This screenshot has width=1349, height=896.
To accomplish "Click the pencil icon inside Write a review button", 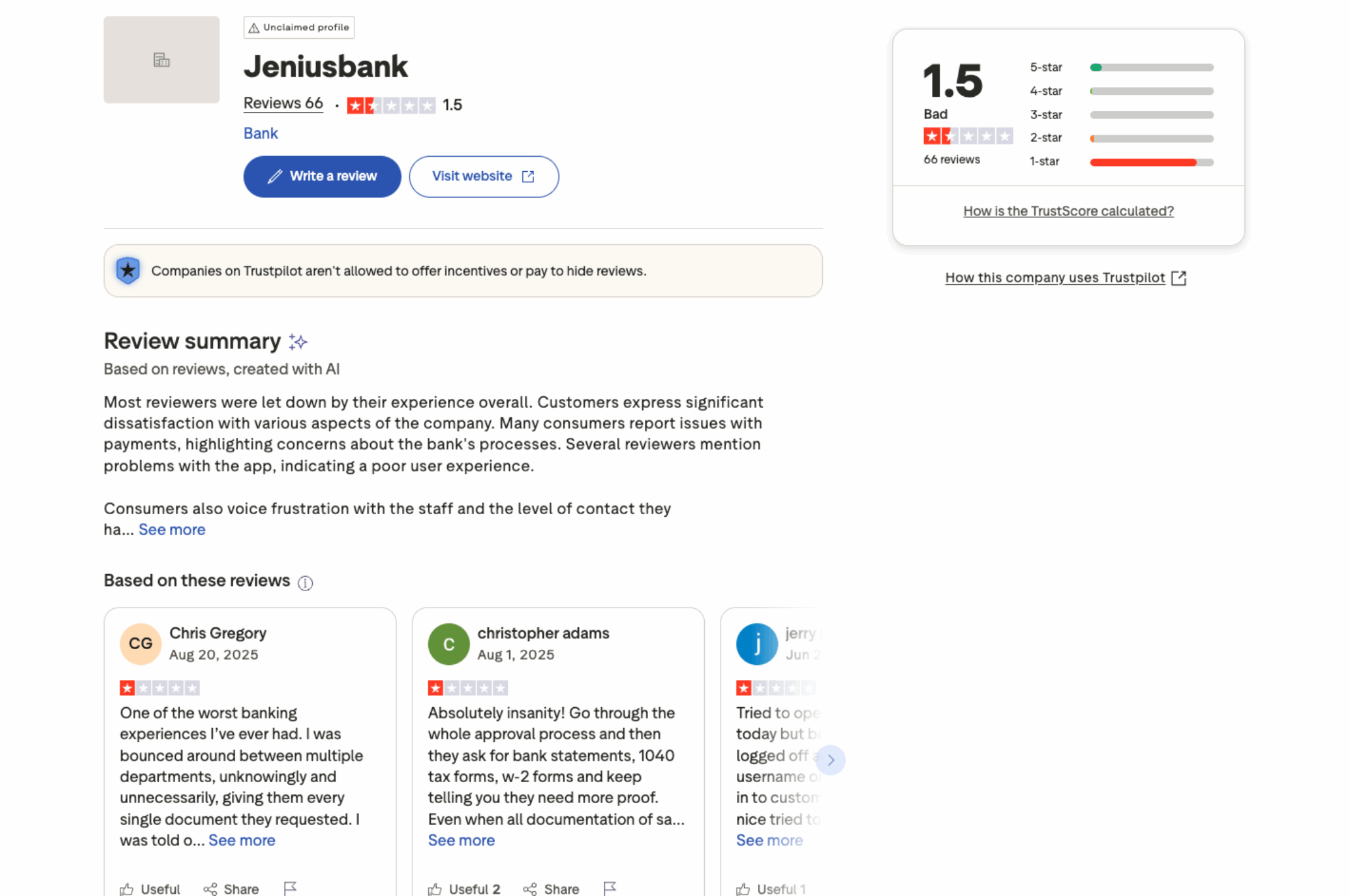I will click(x=275, y=176).
